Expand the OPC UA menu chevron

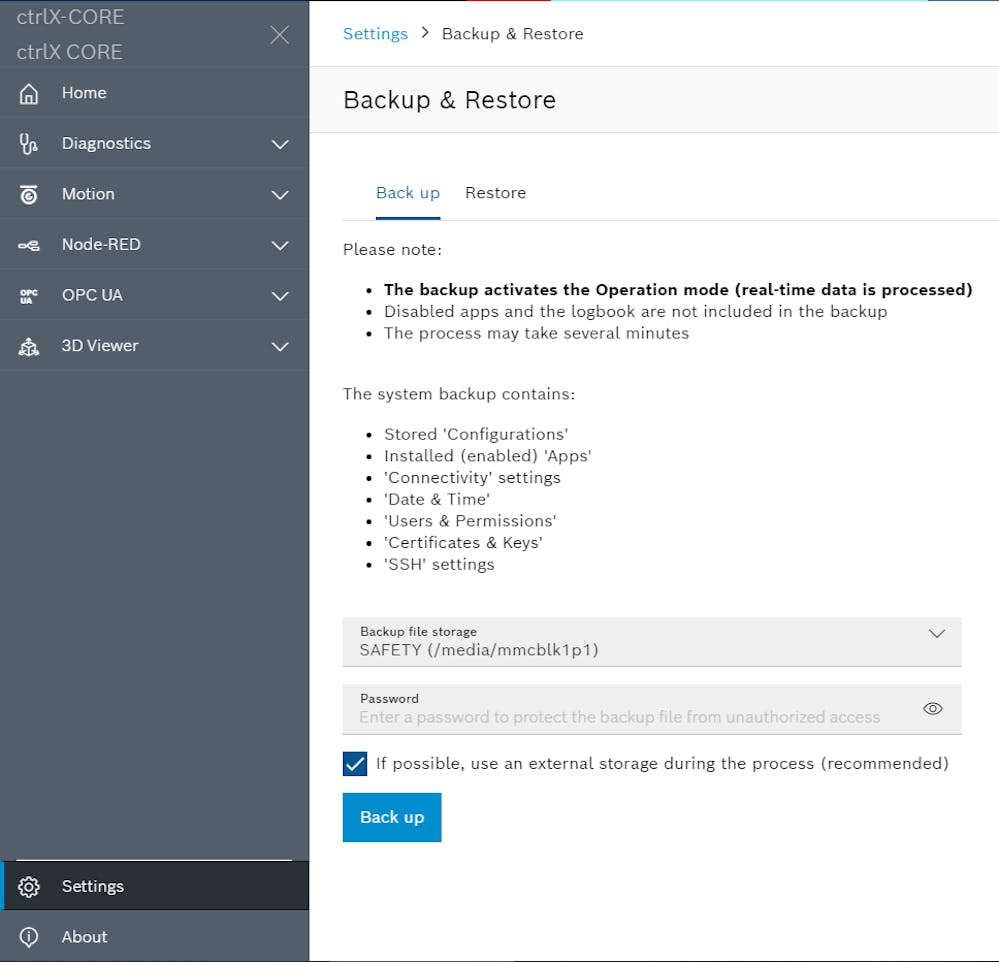point(280,296)
